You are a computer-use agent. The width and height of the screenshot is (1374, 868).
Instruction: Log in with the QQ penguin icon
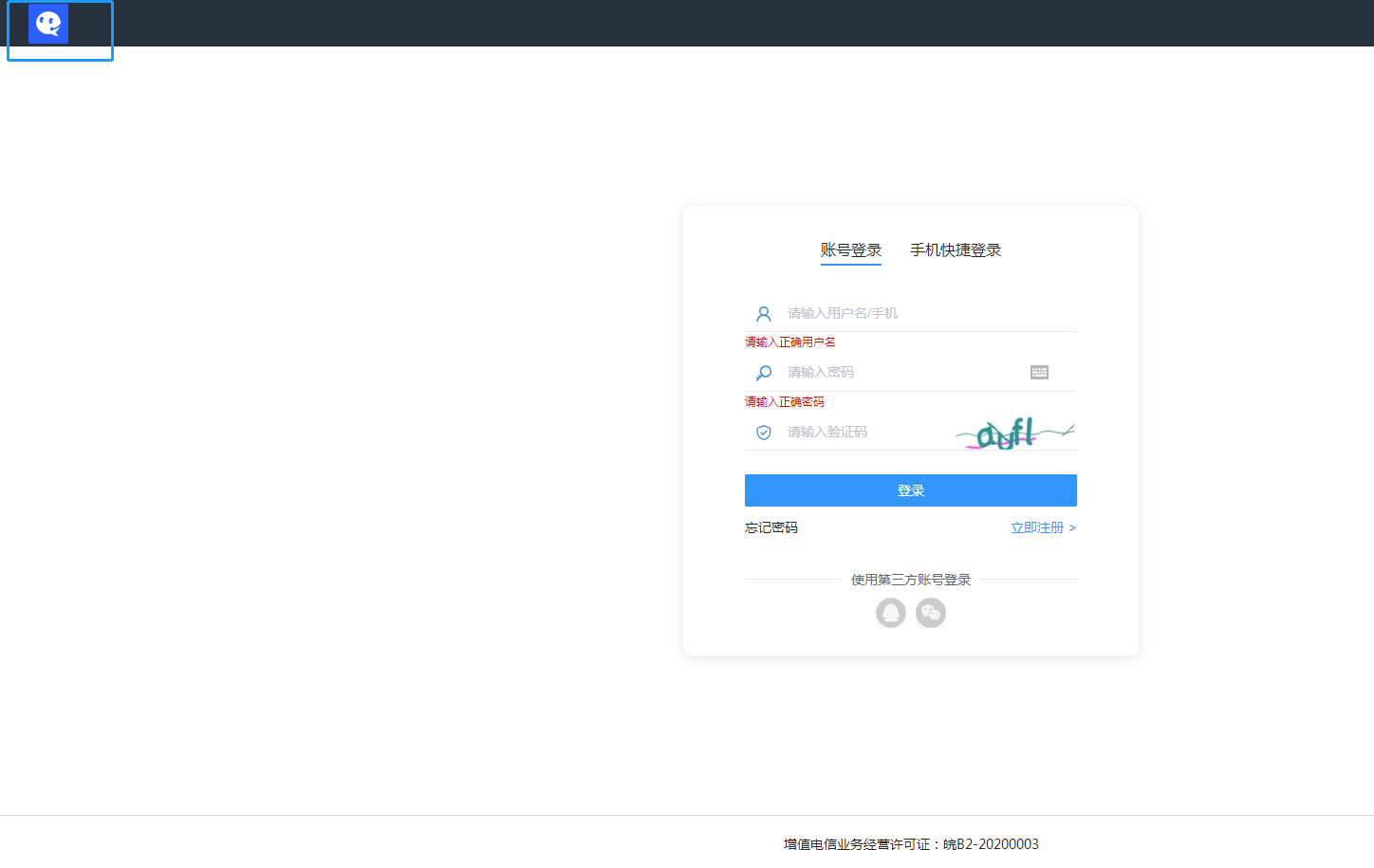[891, 613]
